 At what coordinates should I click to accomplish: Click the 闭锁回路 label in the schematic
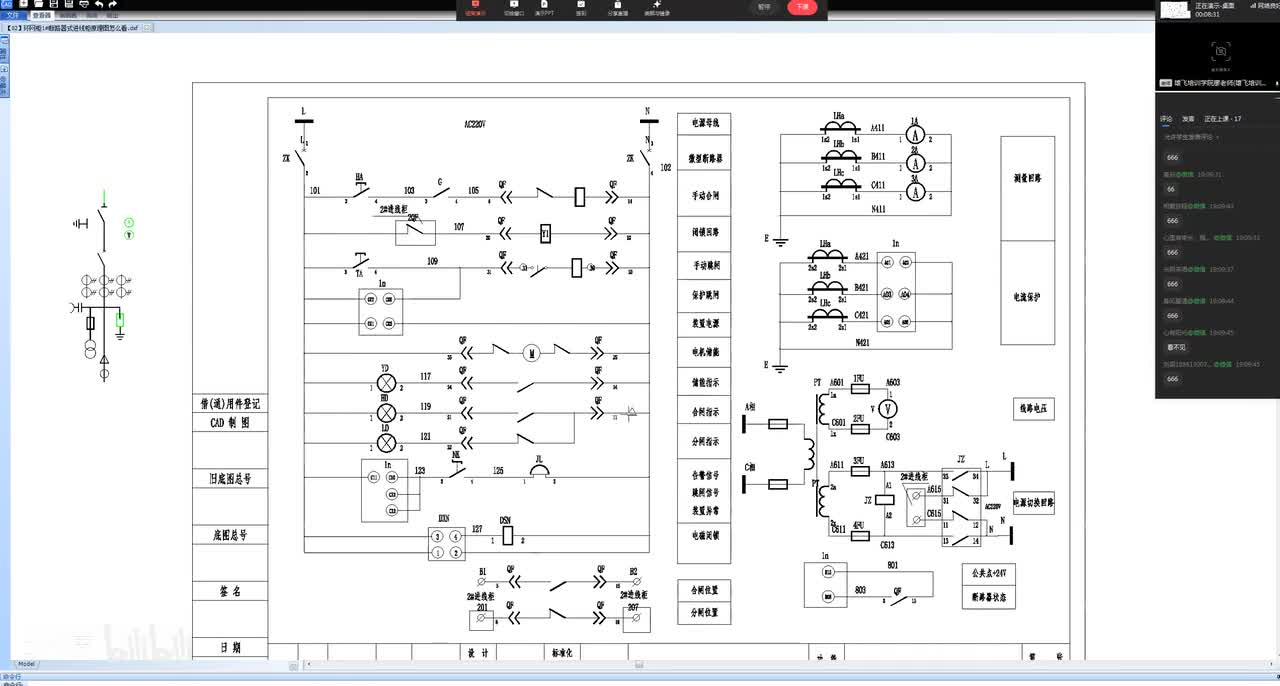pos(705,231)
